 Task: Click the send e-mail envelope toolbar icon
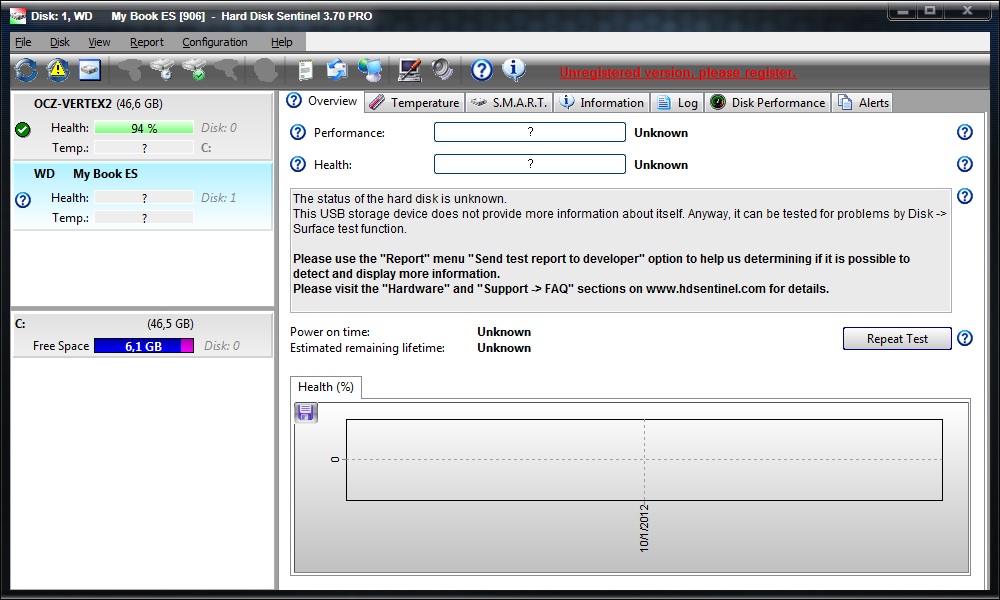[x=337, y=70]
